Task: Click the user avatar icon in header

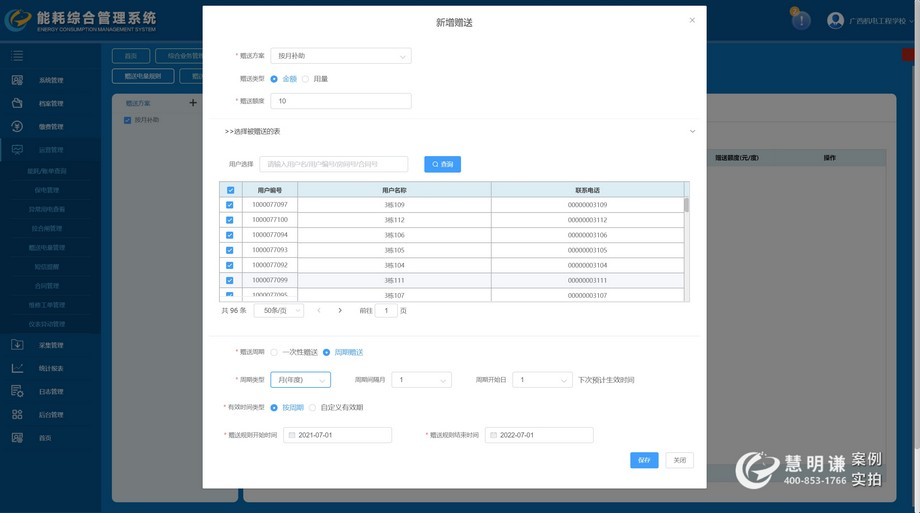Action: (x=835, y=20)
